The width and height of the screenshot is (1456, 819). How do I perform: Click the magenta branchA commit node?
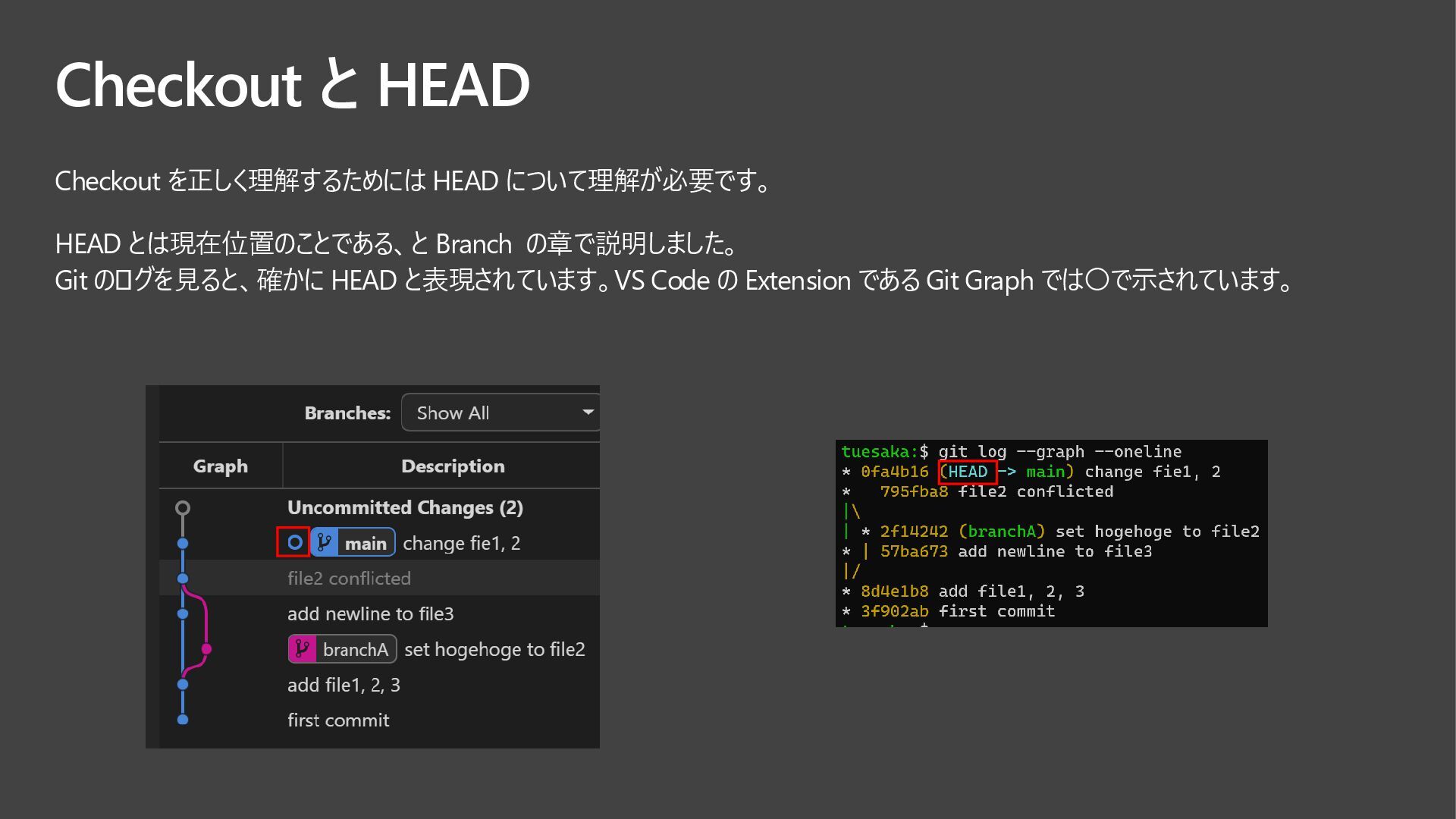click(x=206, y=649)
